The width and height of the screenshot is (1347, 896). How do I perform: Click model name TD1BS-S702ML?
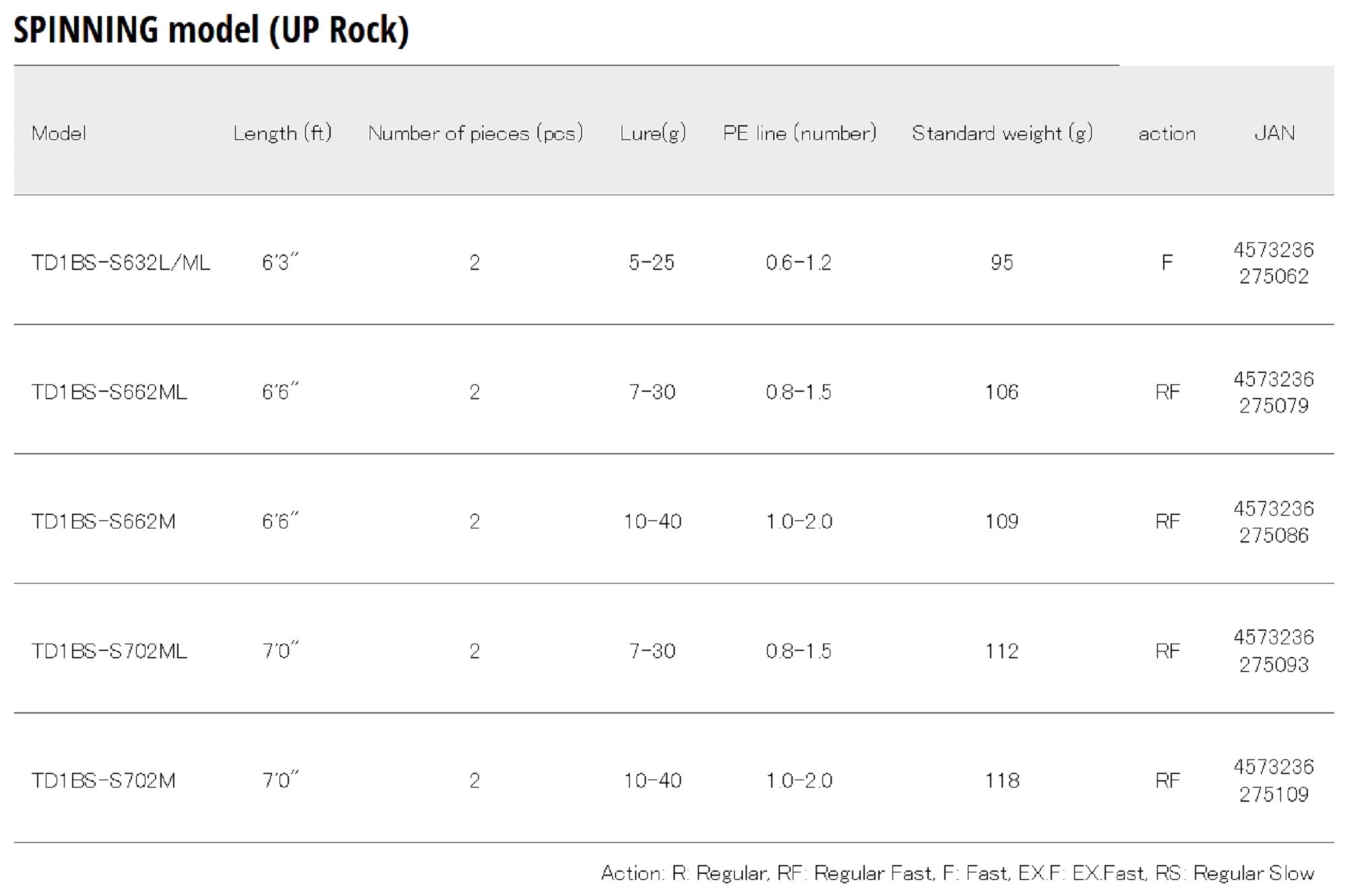(109, 651)
